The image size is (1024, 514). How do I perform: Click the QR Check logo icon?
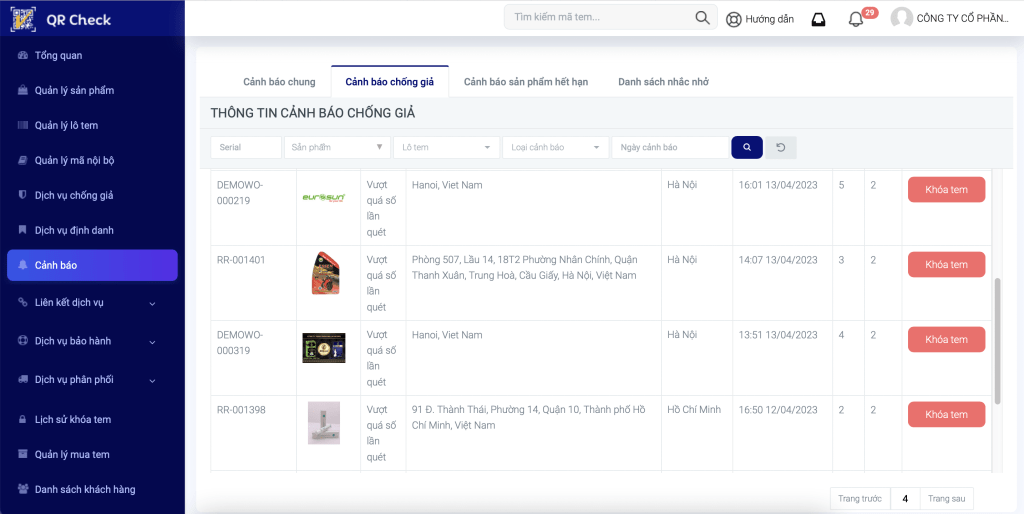click(x=24, y=20)
